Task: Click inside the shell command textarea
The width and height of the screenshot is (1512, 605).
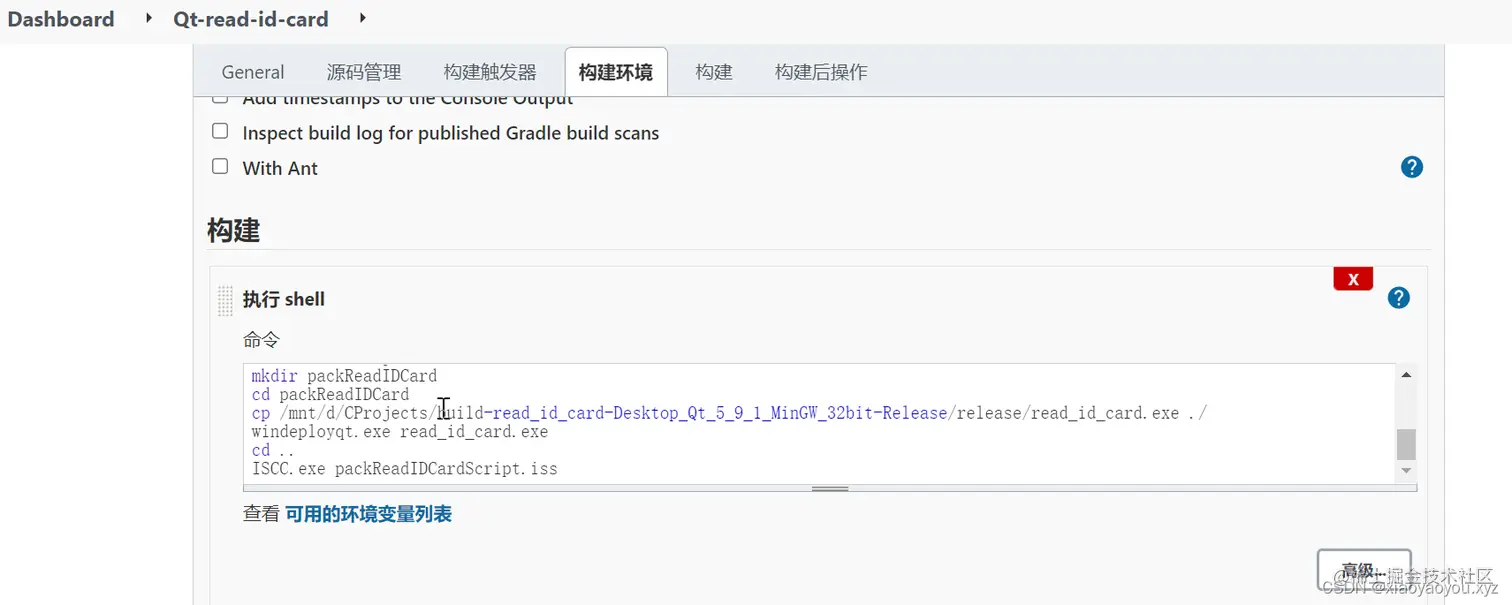Action: point(820,423)
